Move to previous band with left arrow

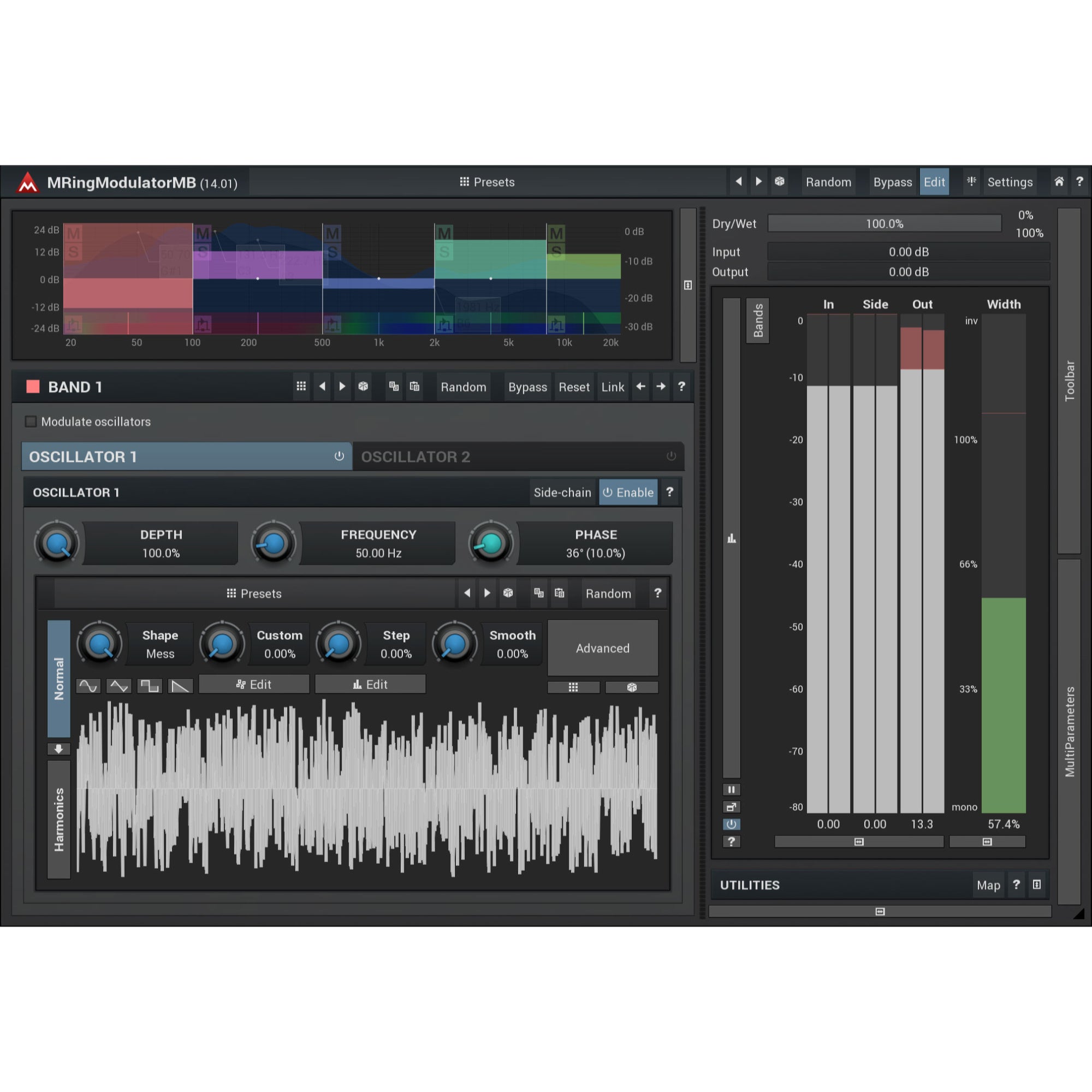click(640, 387)
